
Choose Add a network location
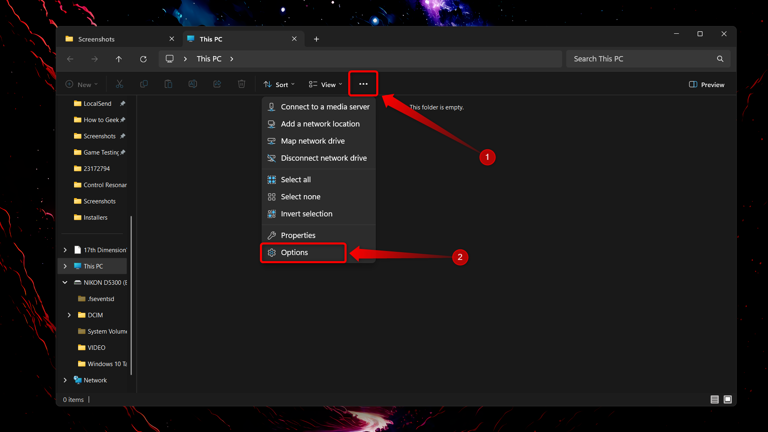pyautogui.click(x=319, y=124)
